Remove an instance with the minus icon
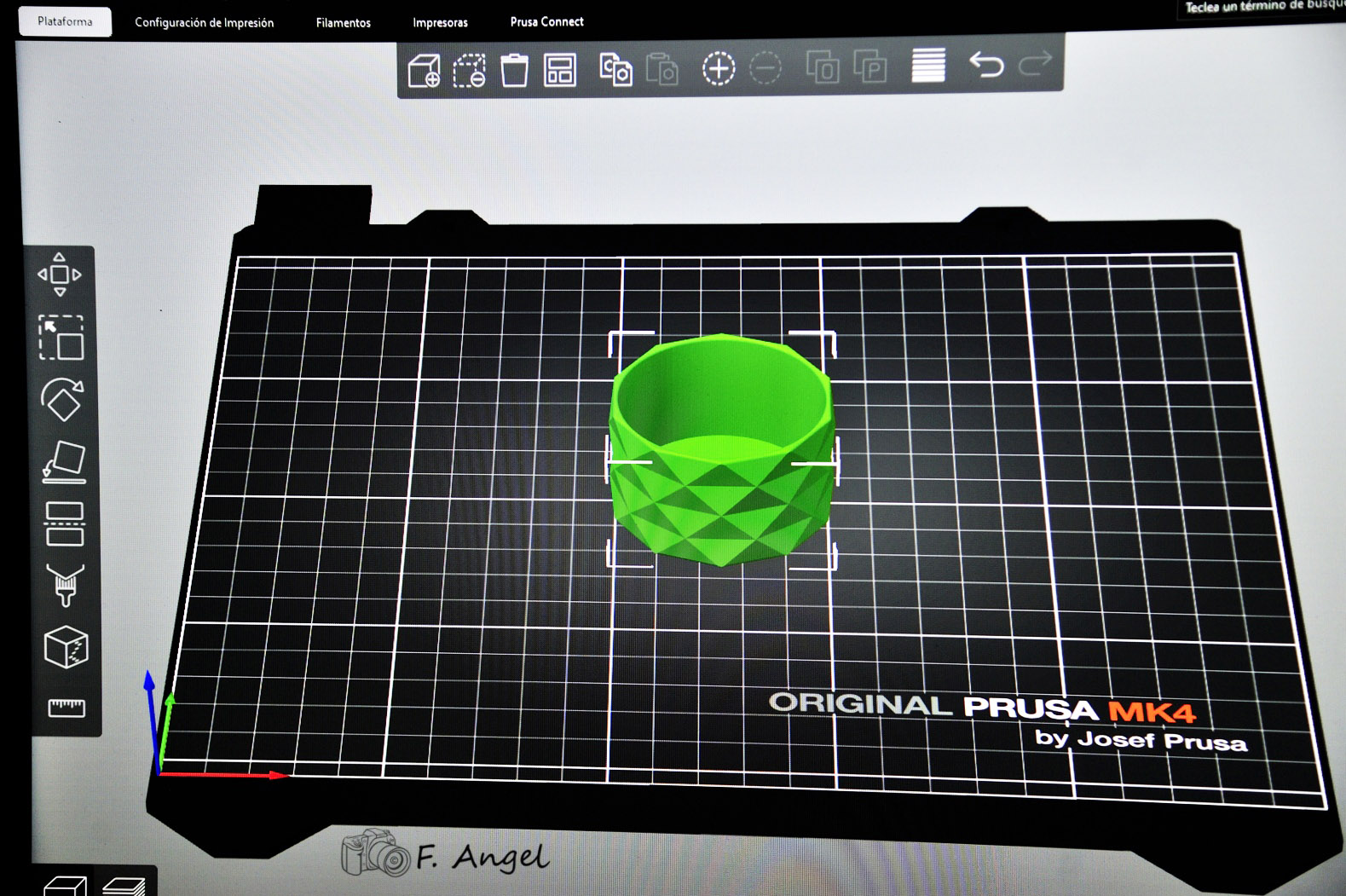The height and width of the screenshot is (896, 1346). pos(765,68)
